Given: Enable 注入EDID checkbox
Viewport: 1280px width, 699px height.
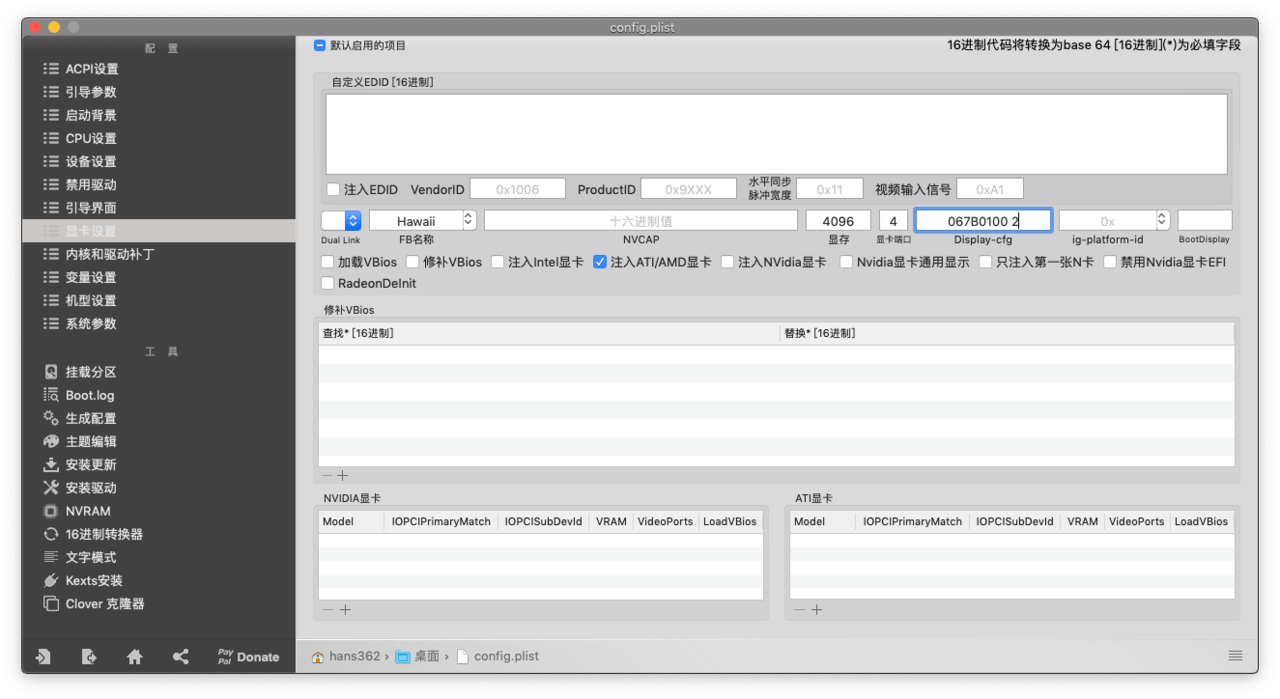Looking at the screenshot, I should [333, 189].
